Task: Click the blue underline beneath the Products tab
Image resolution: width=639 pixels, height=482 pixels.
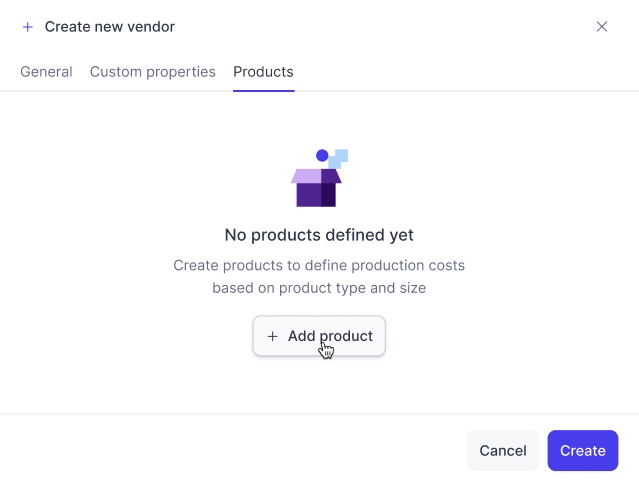Action: point(264,91)
